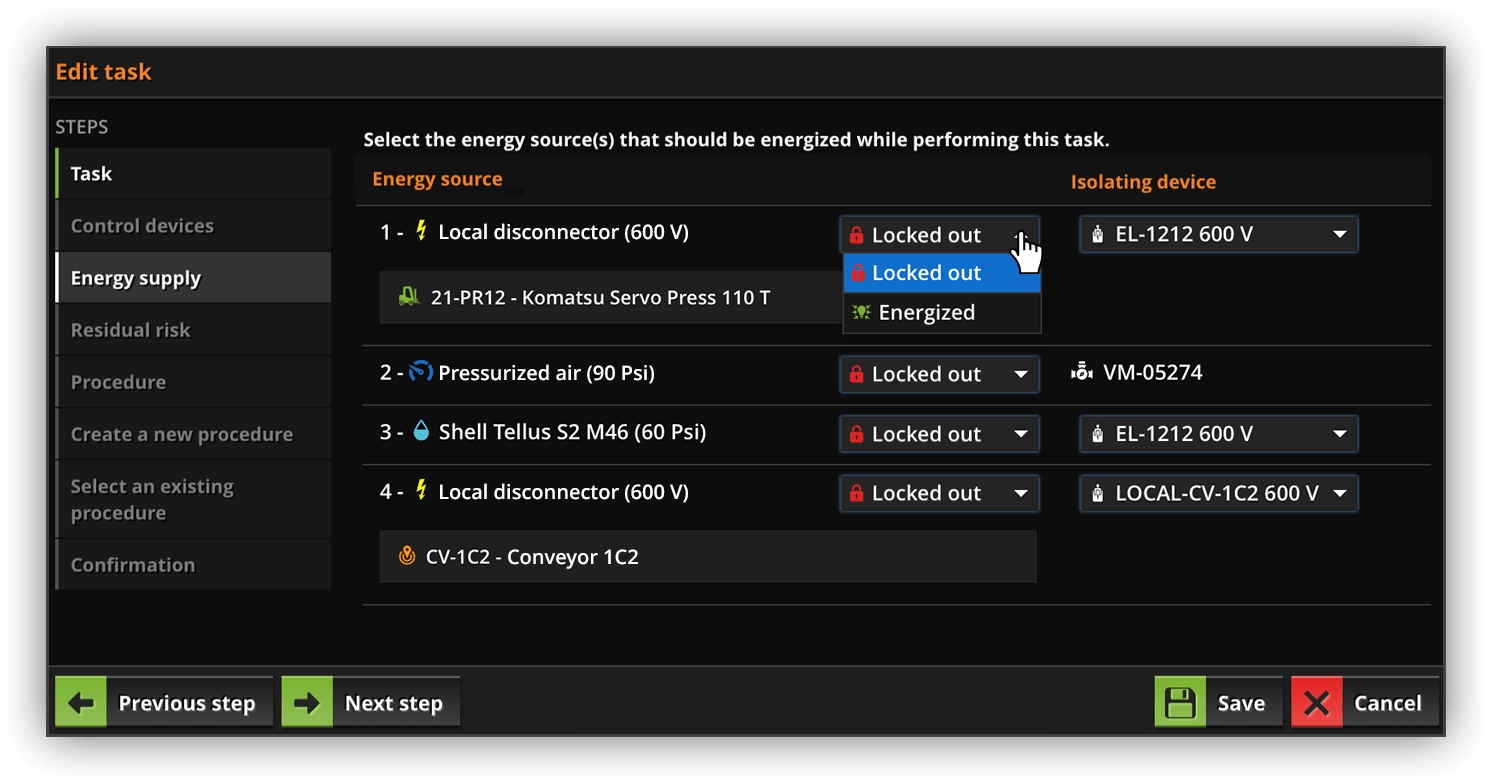Open the status dropdown for Shell Tellus S2 M46
1492x783 pixels.
click(x=939, y=434)
